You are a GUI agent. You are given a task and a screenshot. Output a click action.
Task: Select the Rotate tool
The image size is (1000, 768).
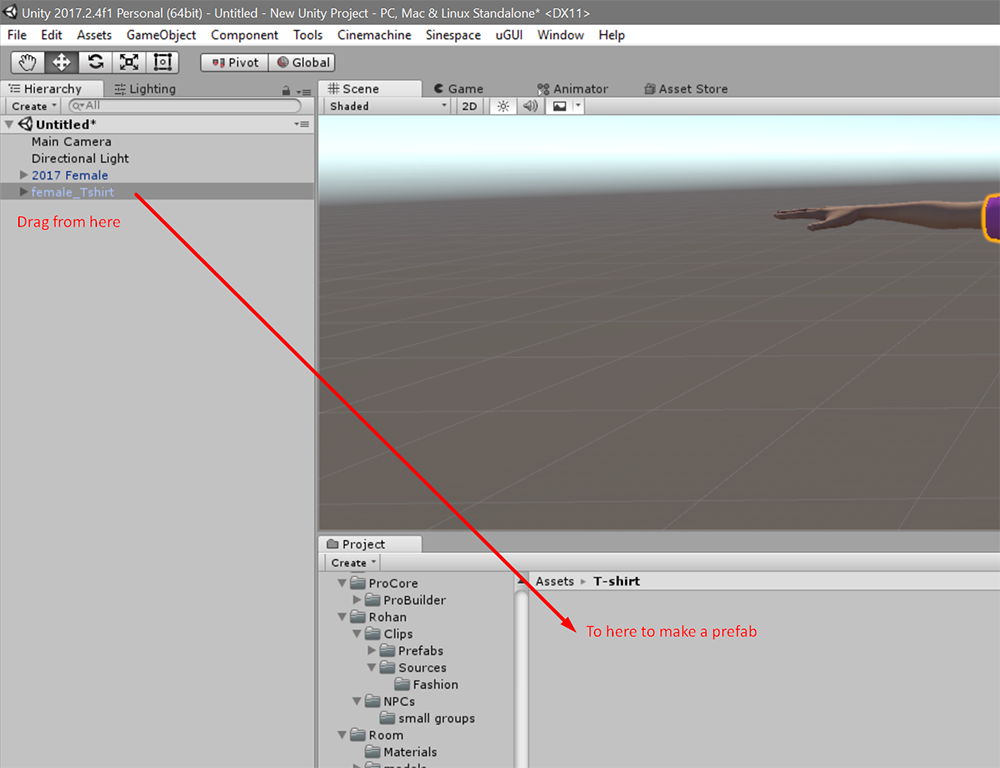[96, 63]
